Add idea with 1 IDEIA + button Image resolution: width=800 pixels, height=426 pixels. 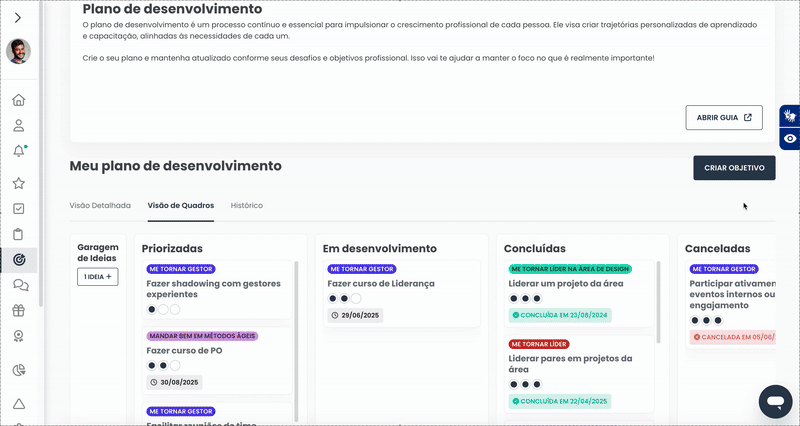pos(98,277)
